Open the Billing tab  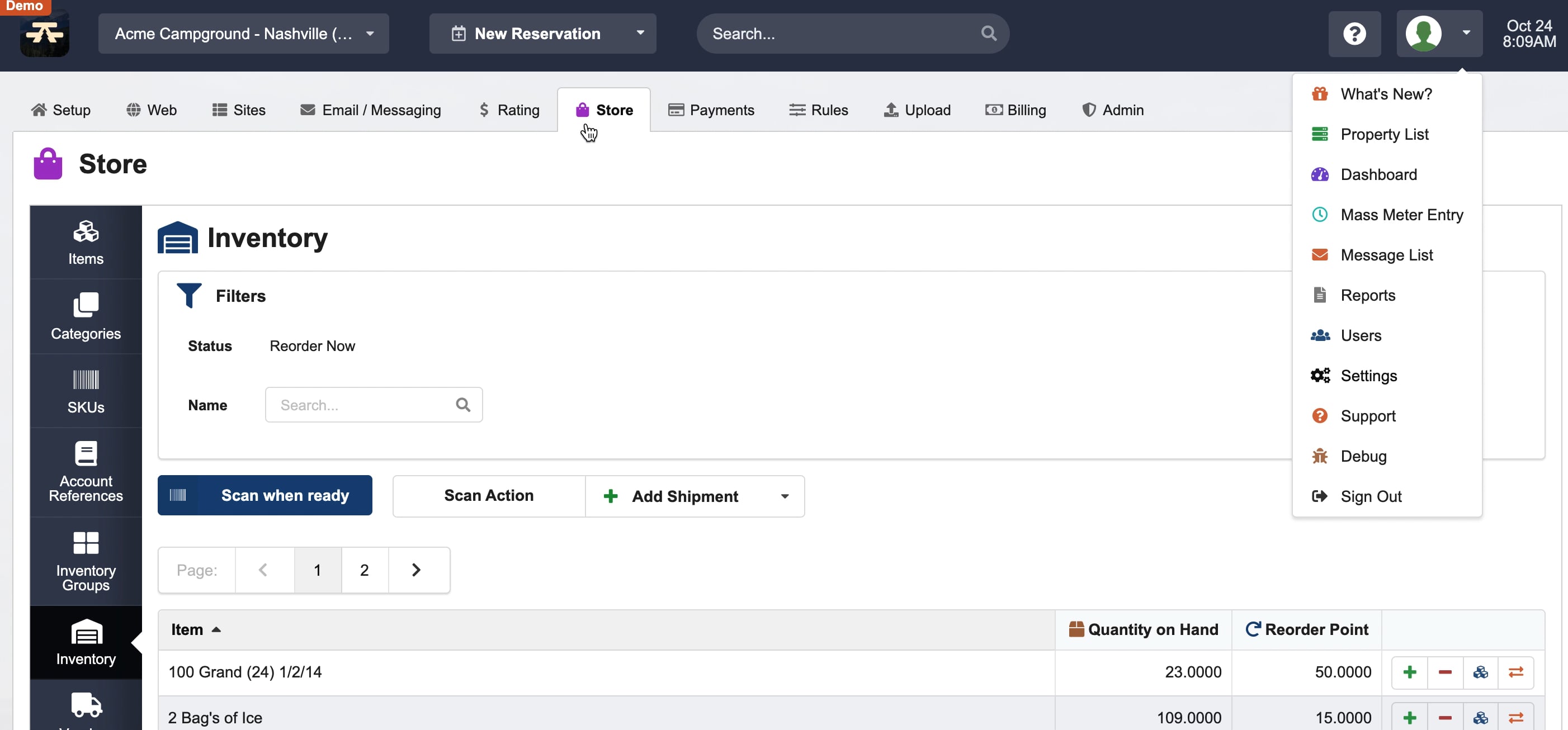point(1016,110)
